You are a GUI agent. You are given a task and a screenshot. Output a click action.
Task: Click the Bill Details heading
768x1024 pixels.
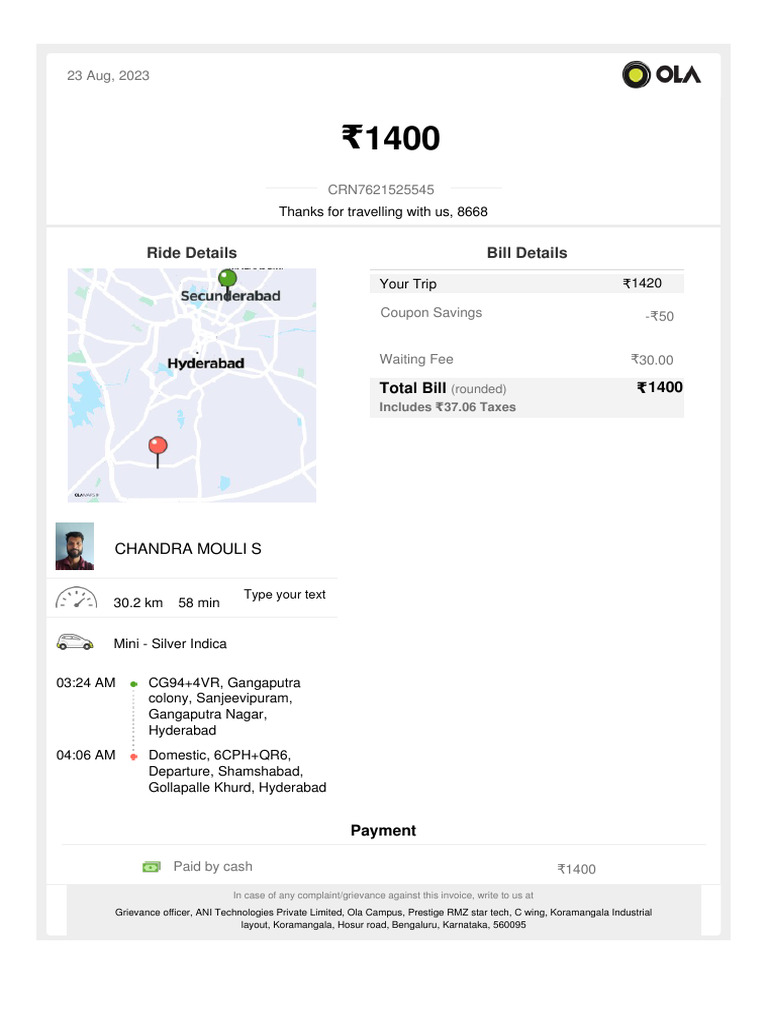(527, 253)
